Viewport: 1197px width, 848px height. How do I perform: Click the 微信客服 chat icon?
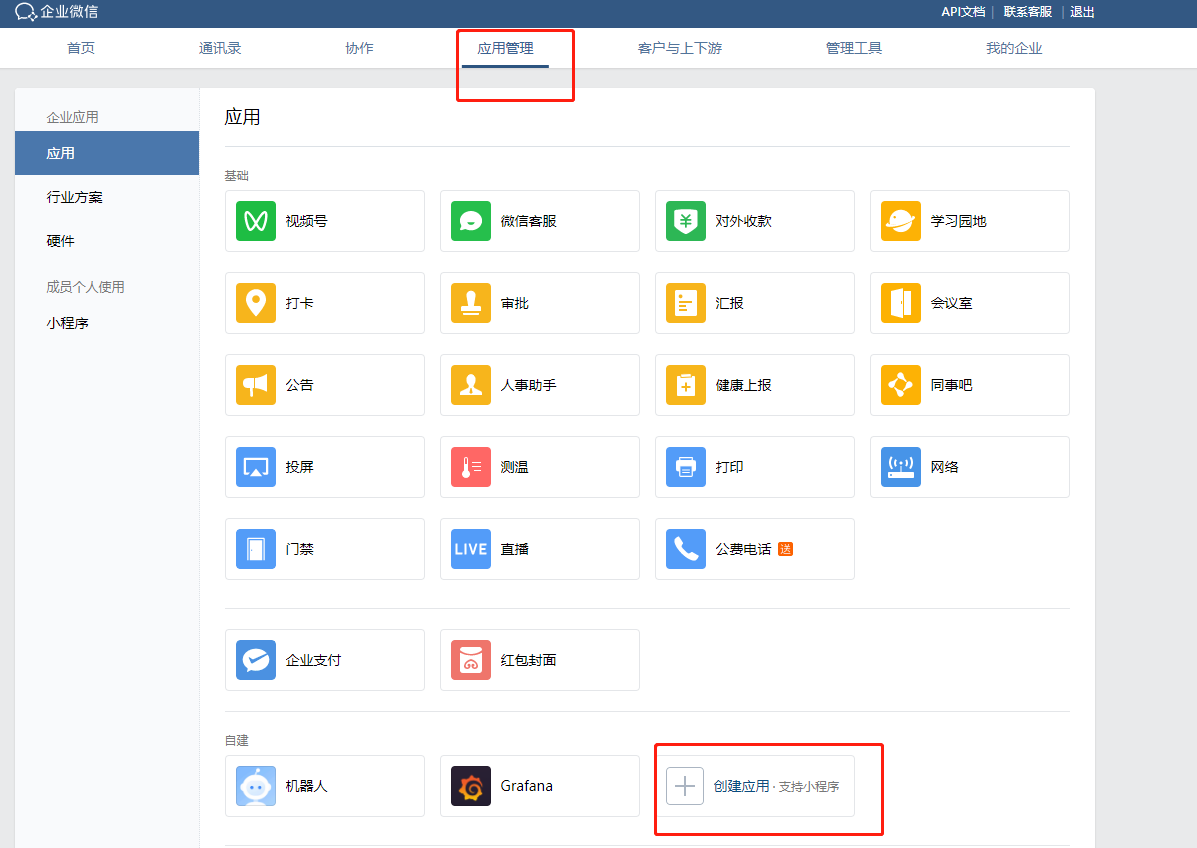(471, 221)
